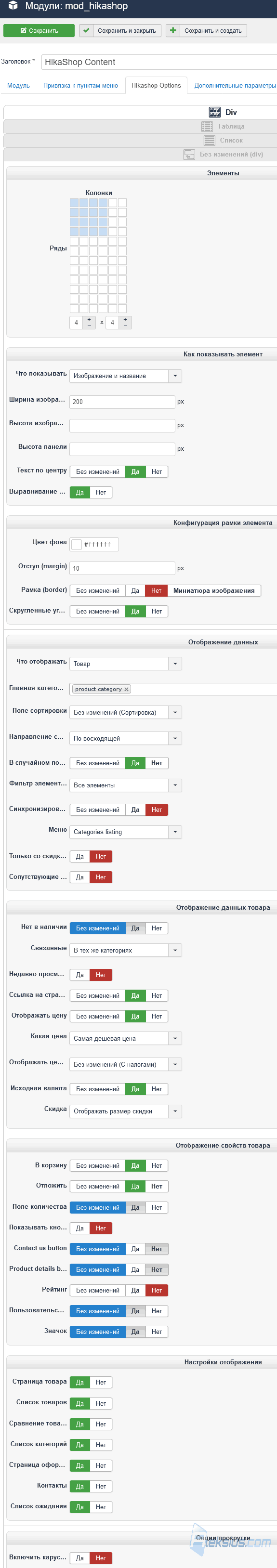This screenshot has height=1568, width=277.
Task: Open the Что показывать dropdown
Action: pyautogui.click(x=125, y=376)
